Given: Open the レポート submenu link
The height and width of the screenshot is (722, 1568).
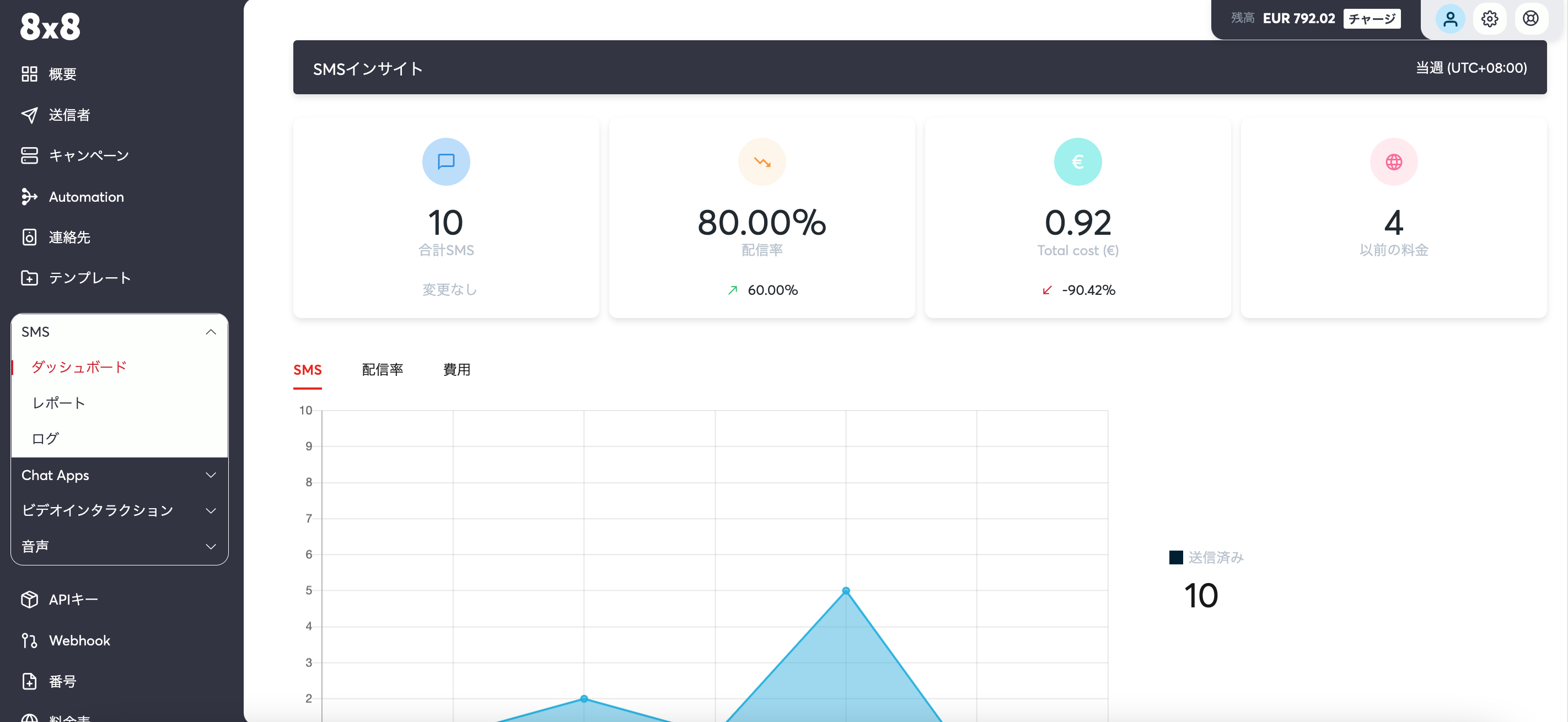Looking at the screenshot, I should [58, 403].
